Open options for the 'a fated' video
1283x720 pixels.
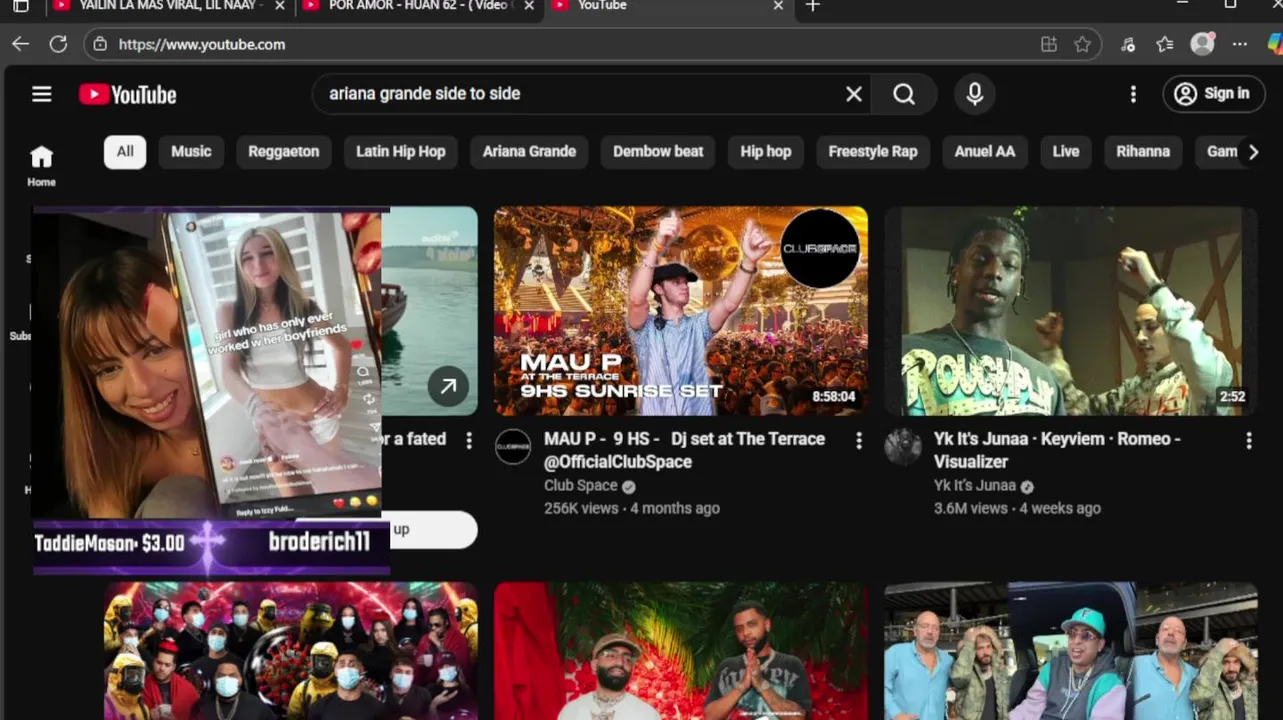[468, 440]
